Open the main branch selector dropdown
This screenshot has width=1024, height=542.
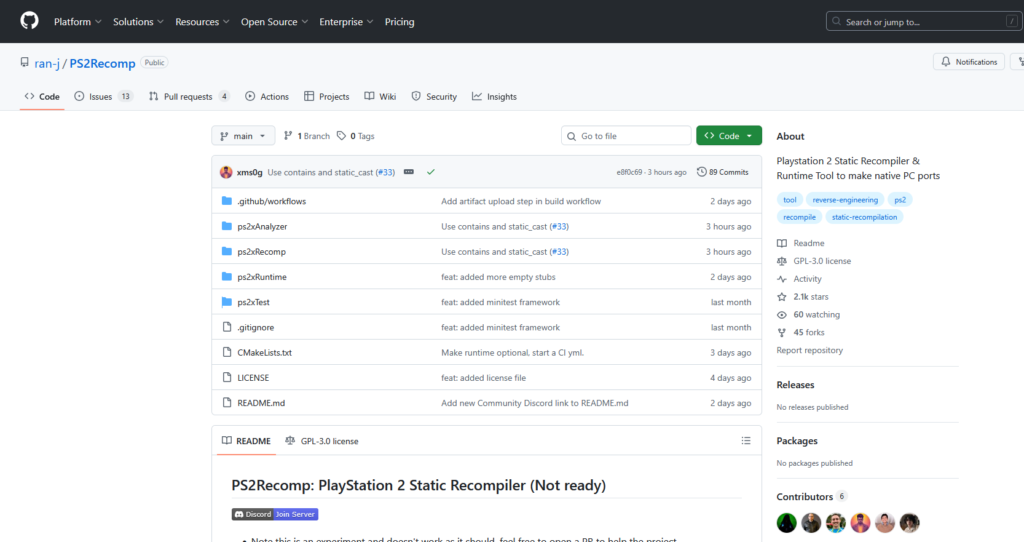click(x=243, y=136)
